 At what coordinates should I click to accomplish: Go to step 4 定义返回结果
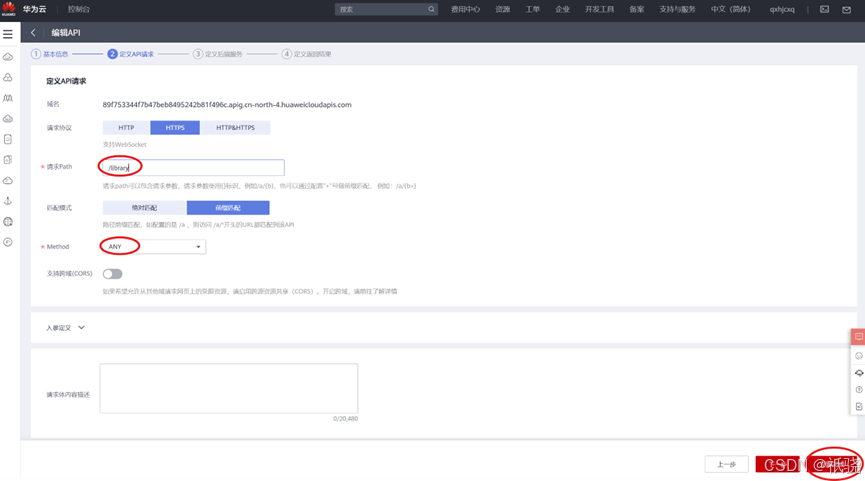[306, 54]
